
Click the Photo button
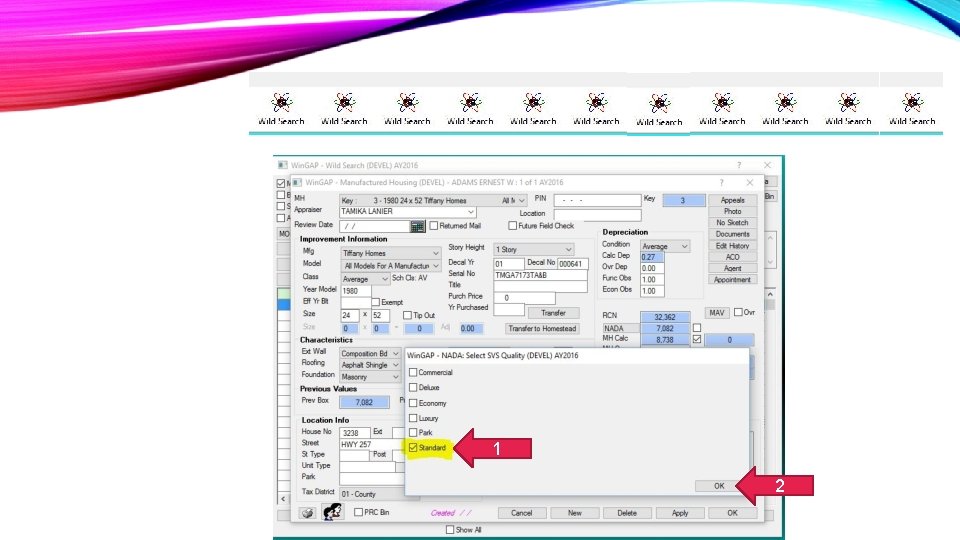(732, 211)
